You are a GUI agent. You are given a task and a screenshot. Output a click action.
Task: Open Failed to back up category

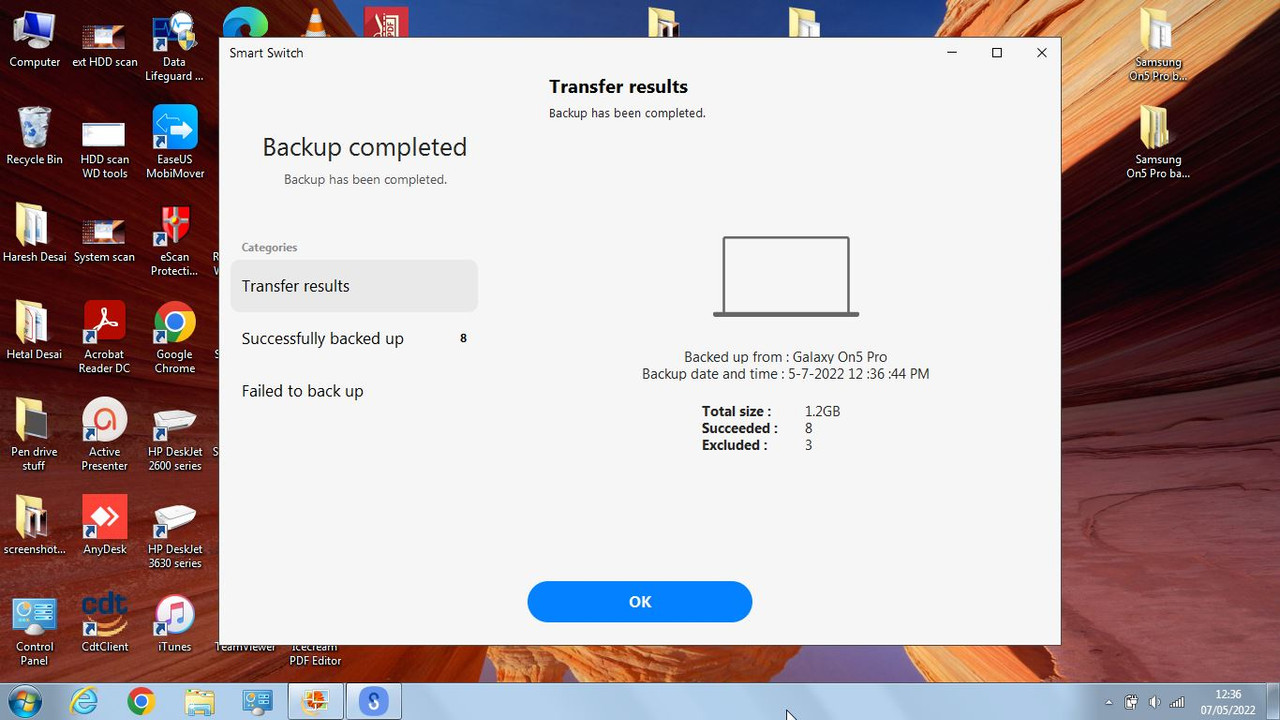click(x=354, y=391)
